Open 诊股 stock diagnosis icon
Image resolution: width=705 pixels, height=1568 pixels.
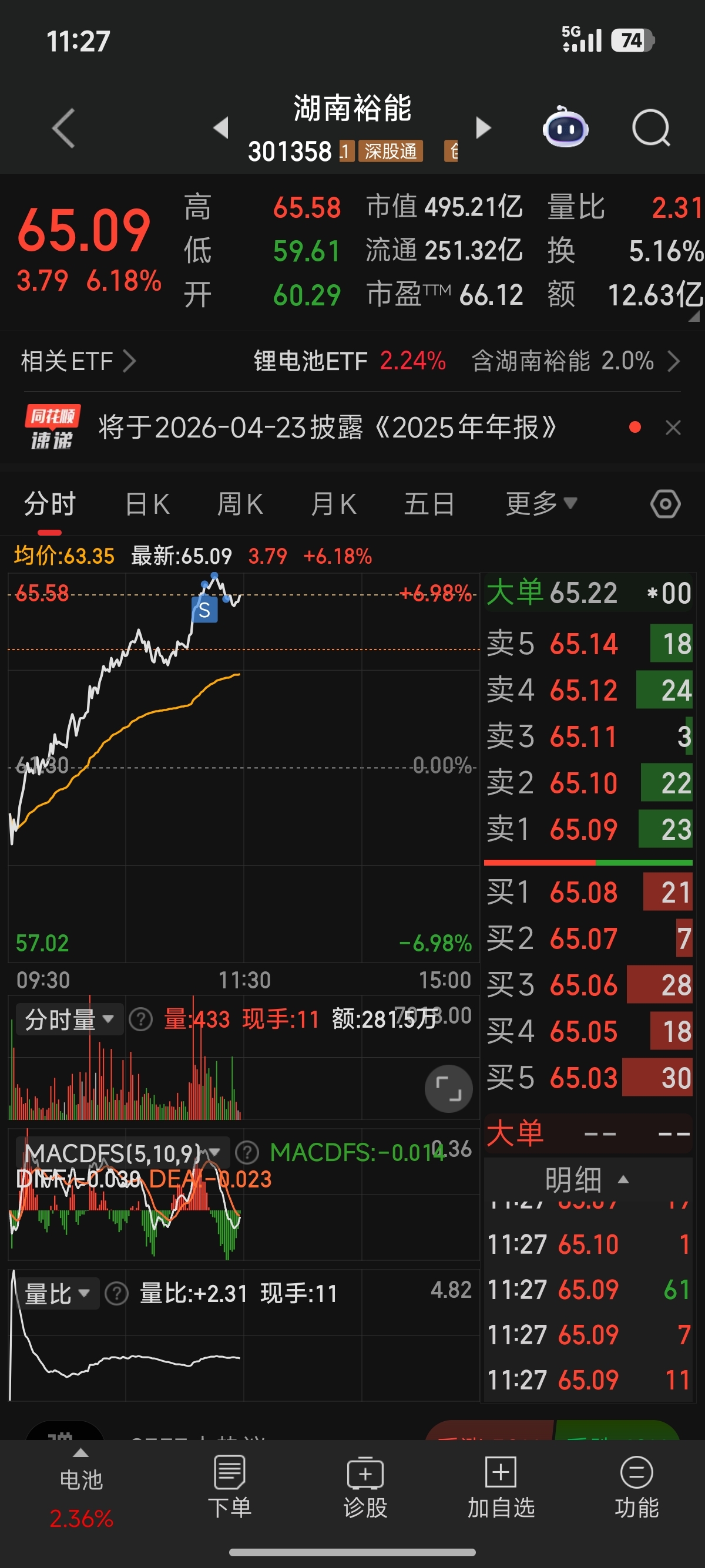(x=365, y=1486)
